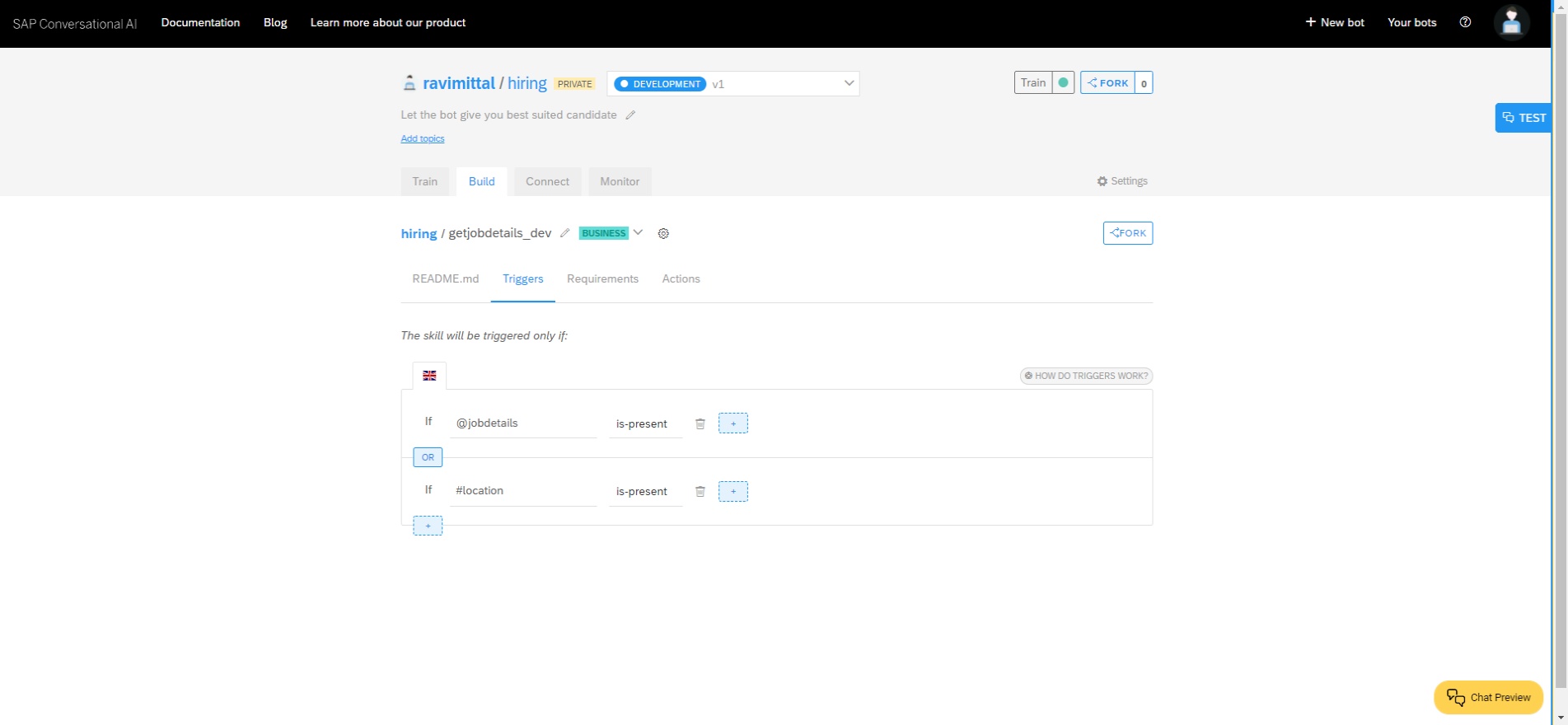Expand the DEVELOPMENT v1 version dropdown
This screenshot has width=1568, height=725.
[849, 83]
